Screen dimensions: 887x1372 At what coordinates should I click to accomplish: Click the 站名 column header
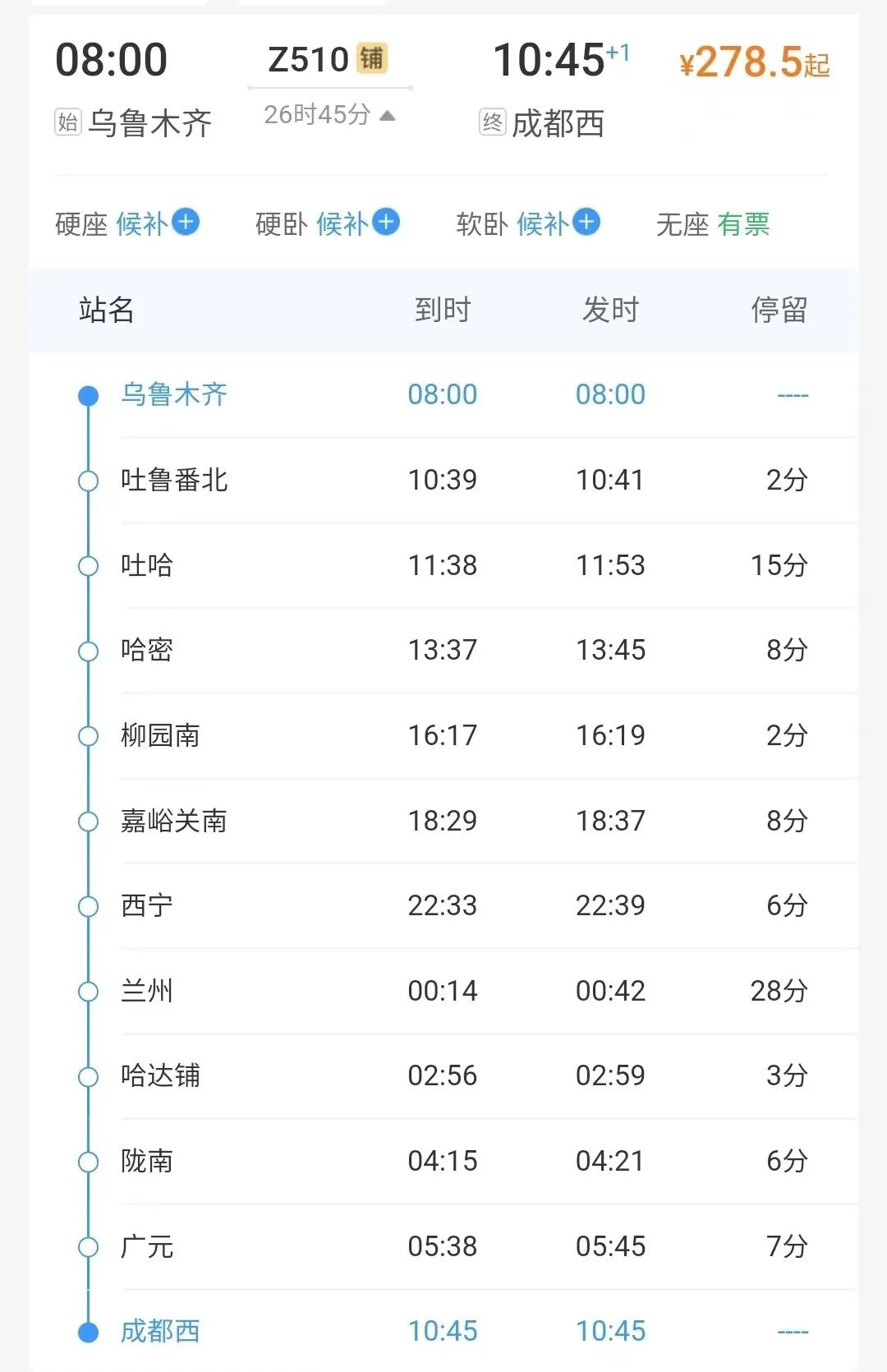pyautogui.click(x=106, y=310)
